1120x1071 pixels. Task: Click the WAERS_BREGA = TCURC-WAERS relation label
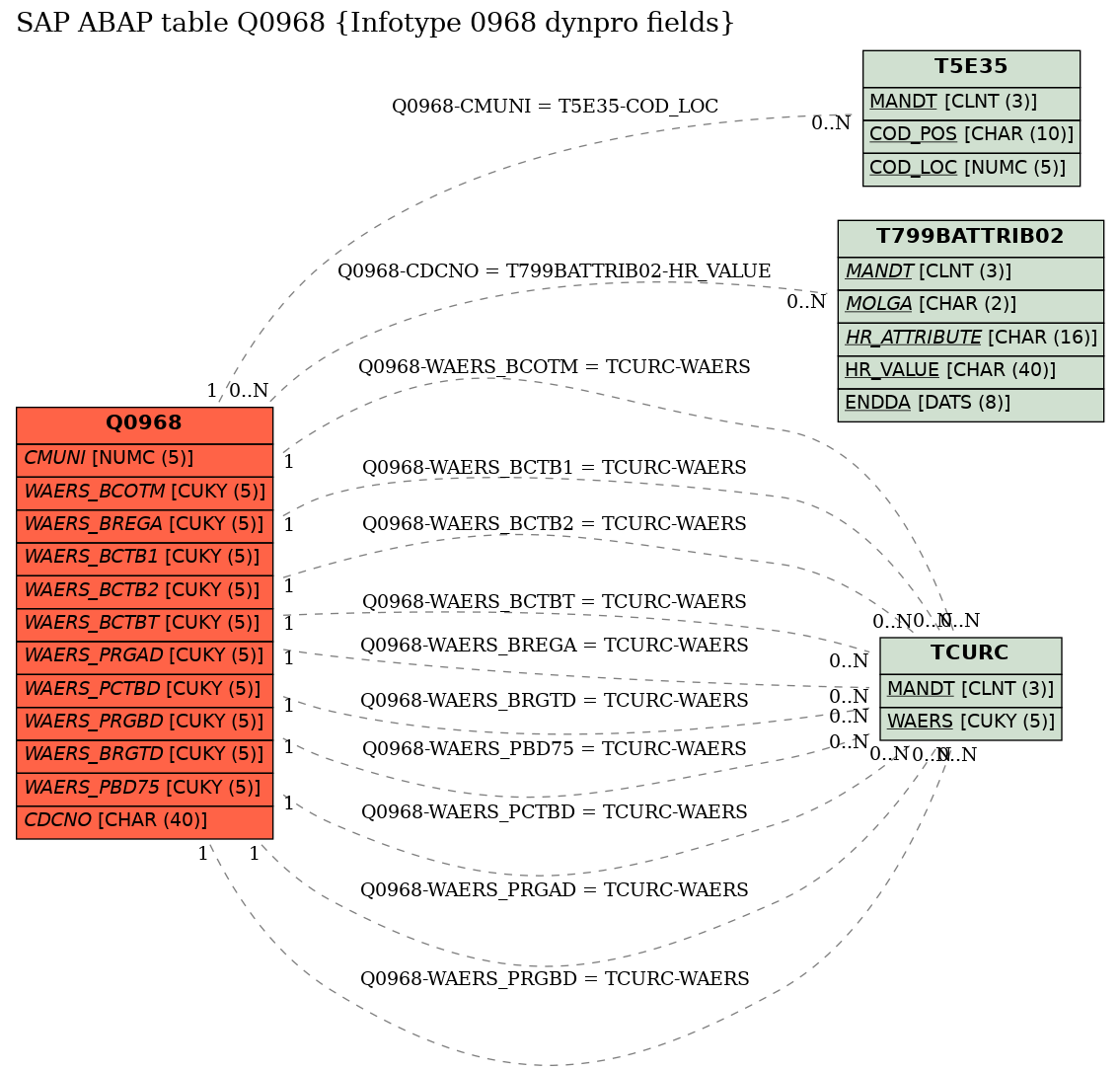[554, 646]
